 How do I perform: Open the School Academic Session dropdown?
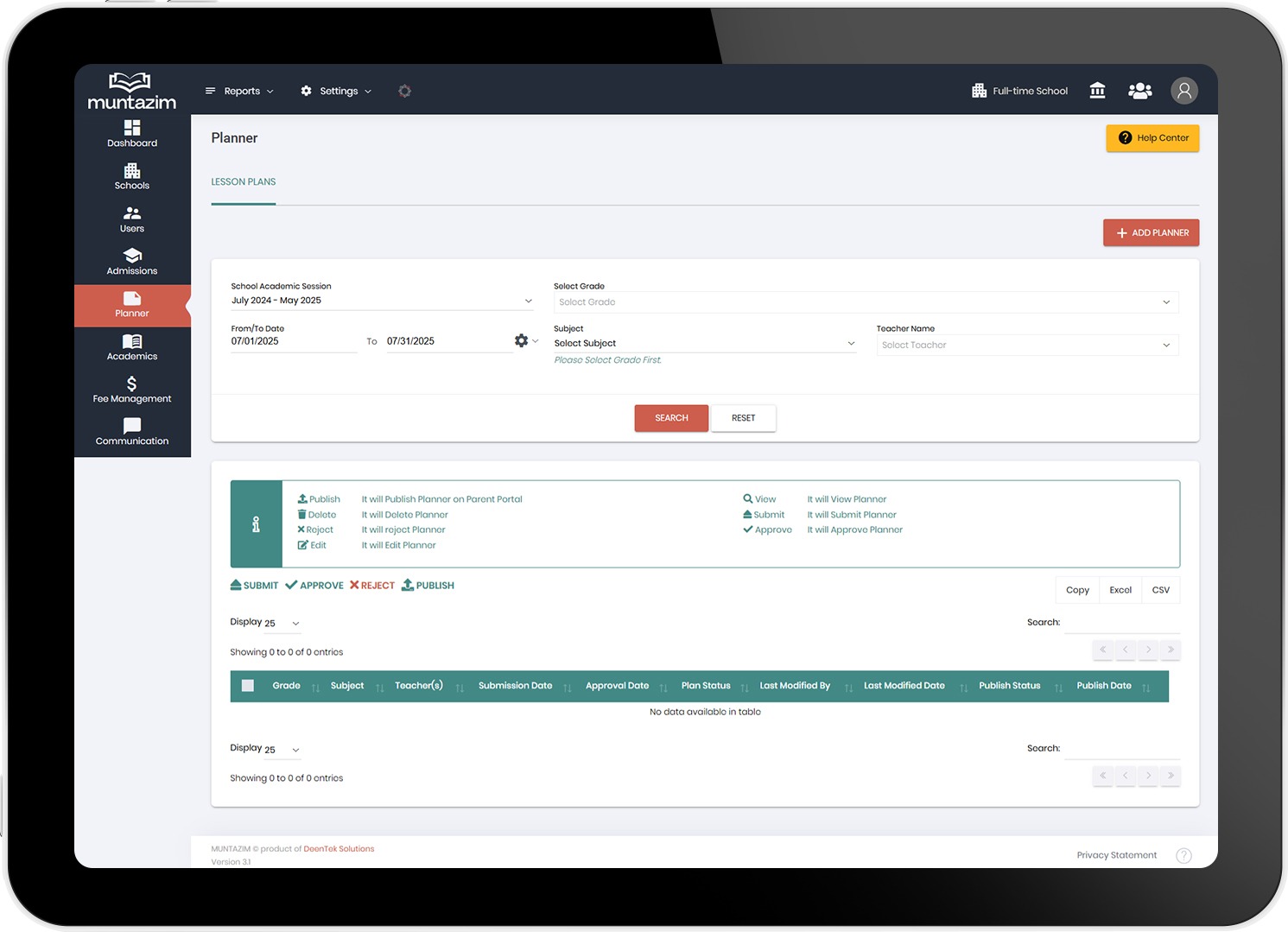(x=381, y=301)
